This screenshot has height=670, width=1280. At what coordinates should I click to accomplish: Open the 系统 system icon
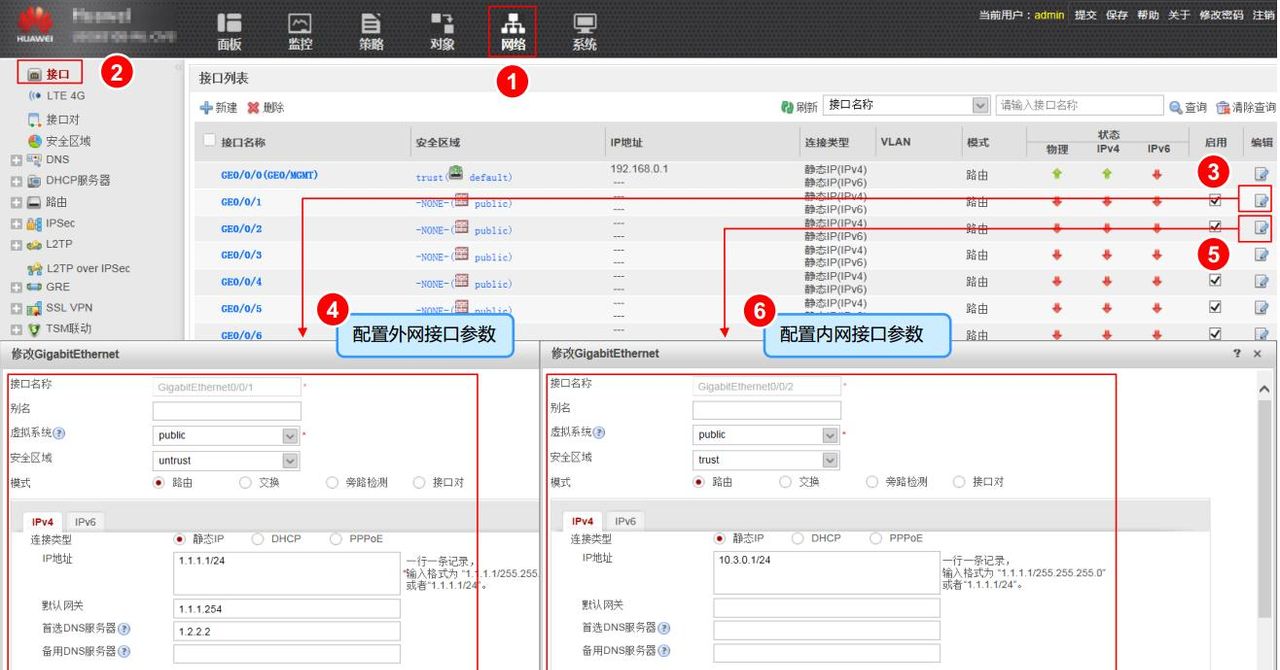click(x=583, y=30)
